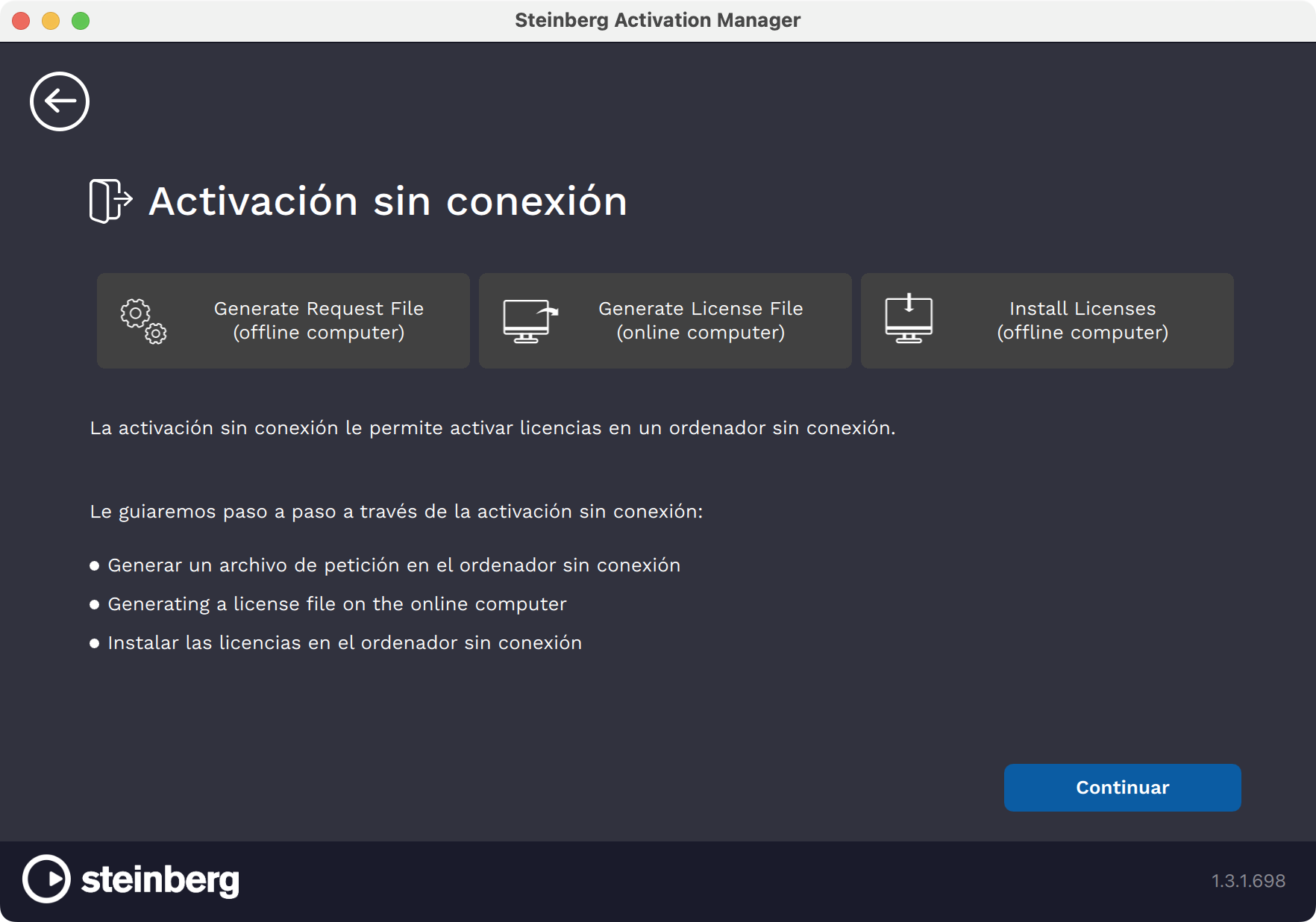Image resolution: width=1316 pixels, height=922 pixels.
Task: Click the Continuar button
Action: [x=1123, y=788]
